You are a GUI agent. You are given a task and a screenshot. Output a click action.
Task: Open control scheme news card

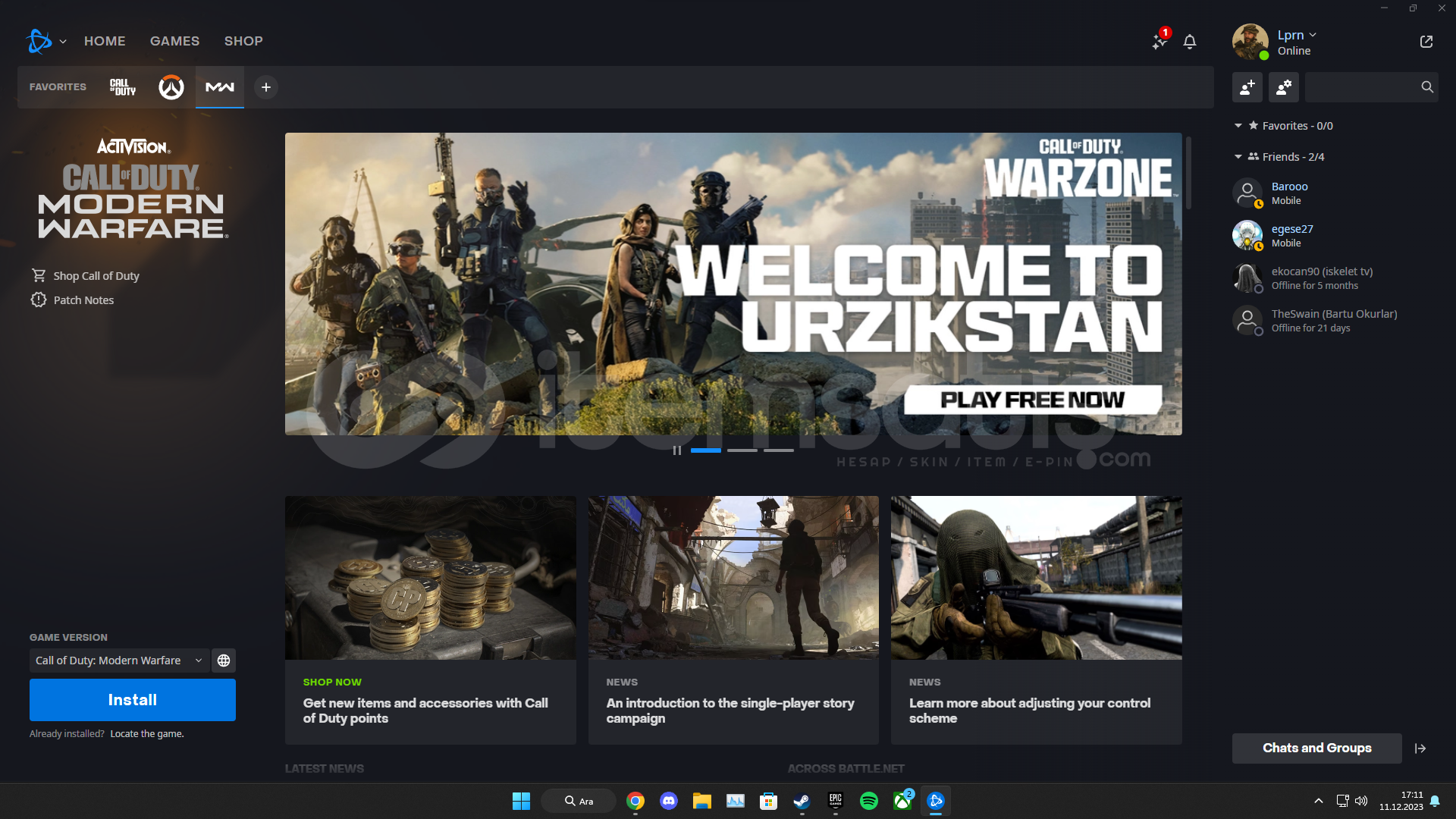click(1037, 620)
